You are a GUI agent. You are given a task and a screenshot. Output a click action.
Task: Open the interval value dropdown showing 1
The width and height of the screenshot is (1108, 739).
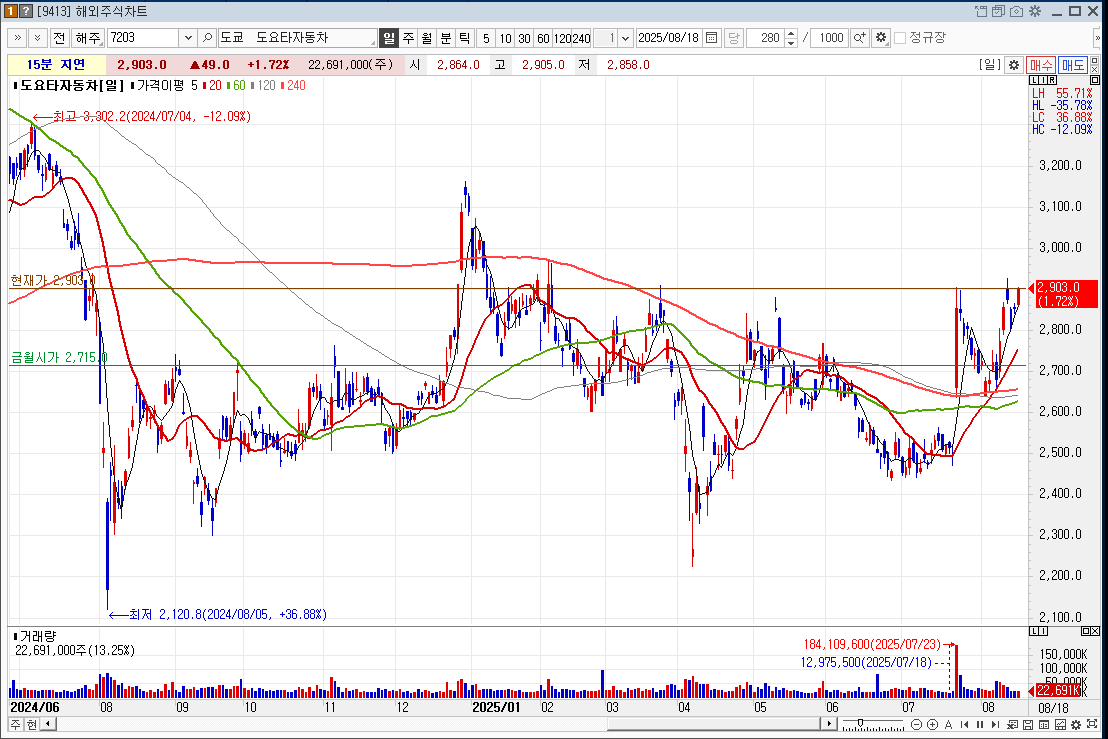(626, 38)
